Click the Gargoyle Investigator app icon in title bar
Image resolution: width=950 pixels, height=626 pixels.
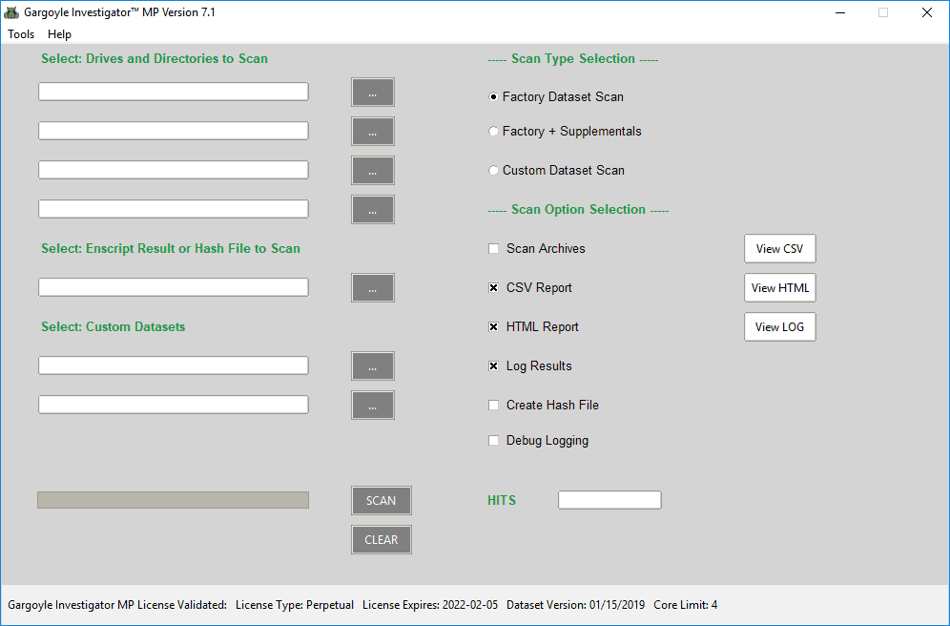(x=12, y=12)
